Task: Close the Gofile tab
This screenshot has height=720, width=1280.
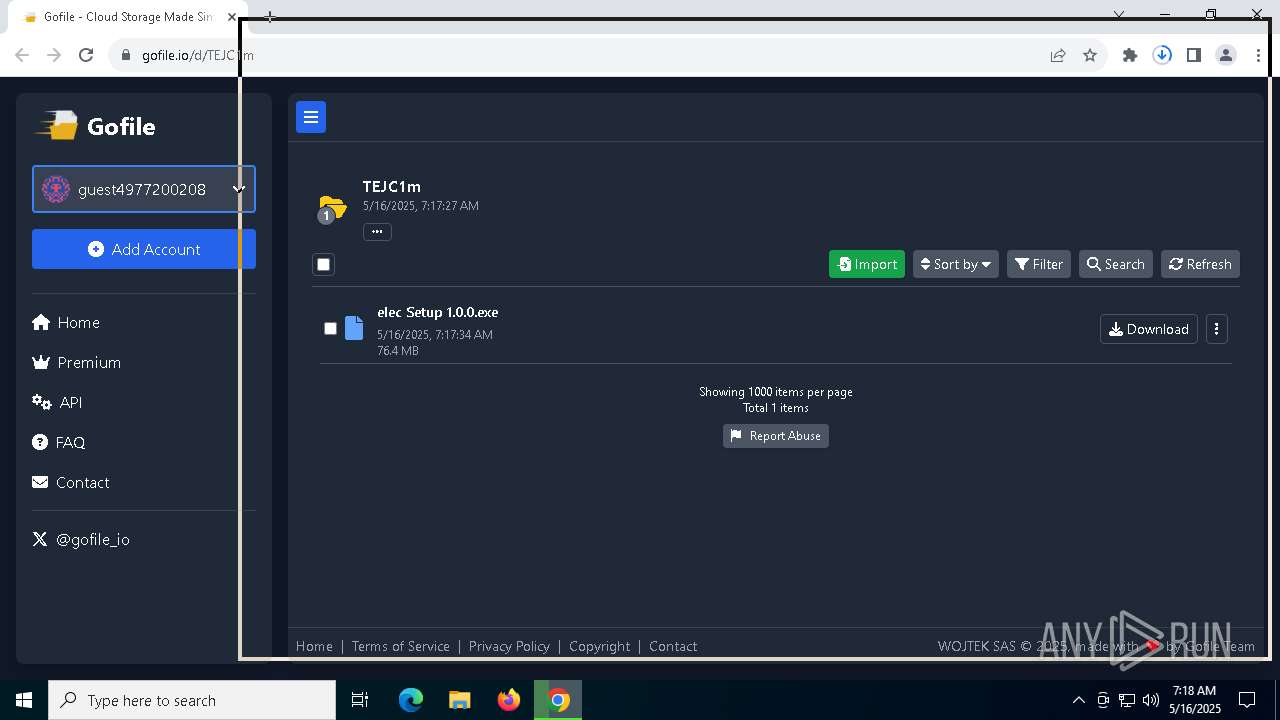Action: 233,17
